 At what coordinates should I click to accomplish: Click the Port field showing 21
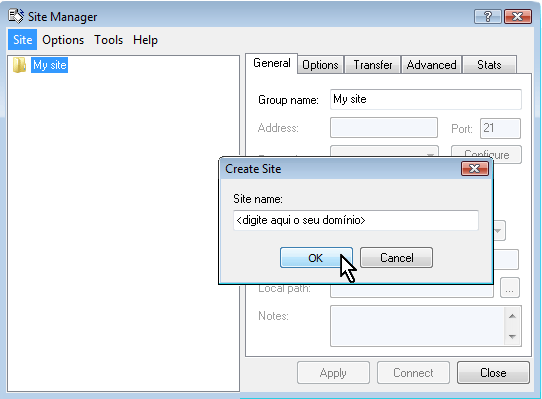500,128
